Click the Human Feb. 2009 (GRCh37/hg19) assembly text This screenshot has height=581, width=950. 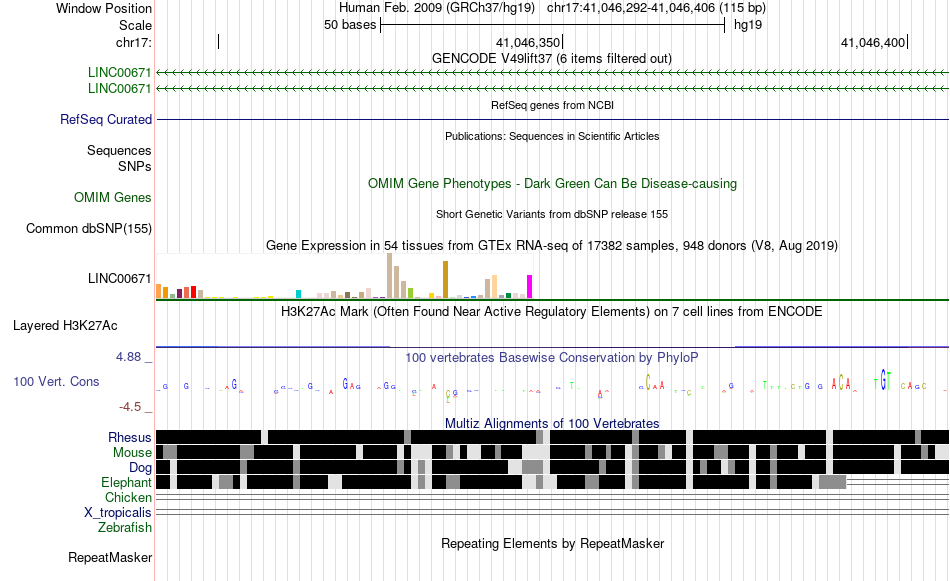click(x=437, y=8)
